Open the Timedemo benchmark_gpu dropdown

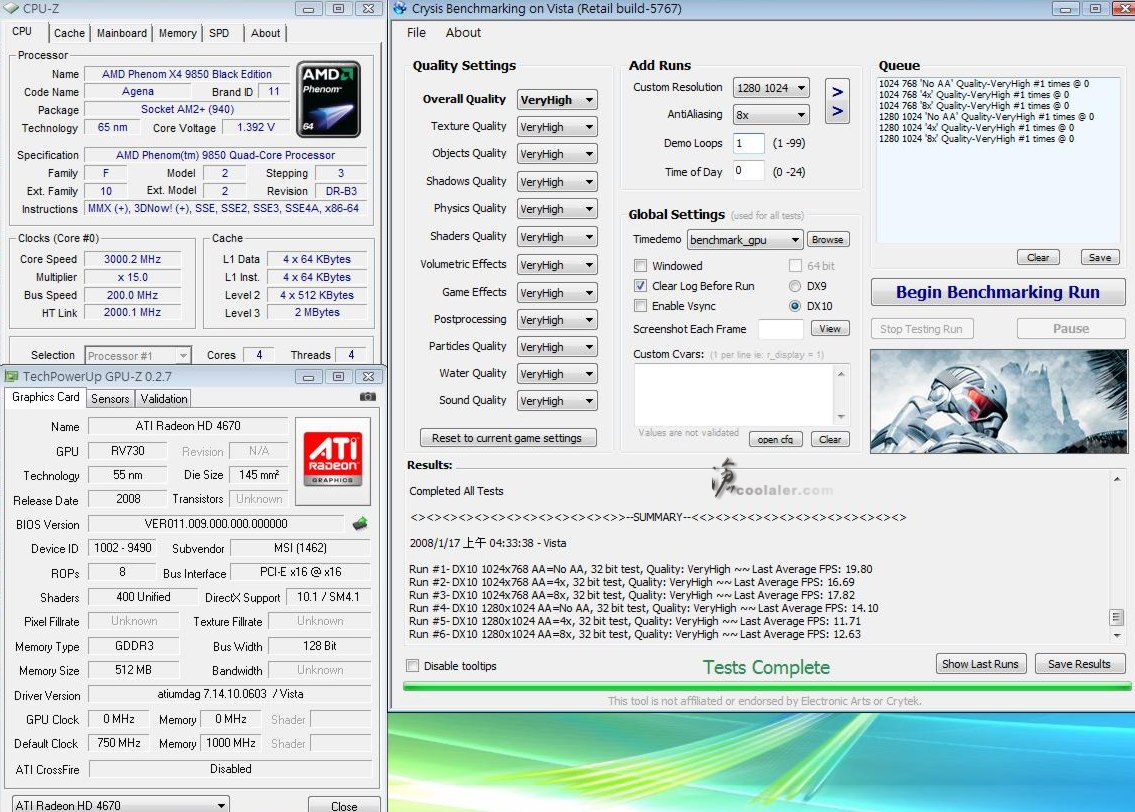coord(744,240)
